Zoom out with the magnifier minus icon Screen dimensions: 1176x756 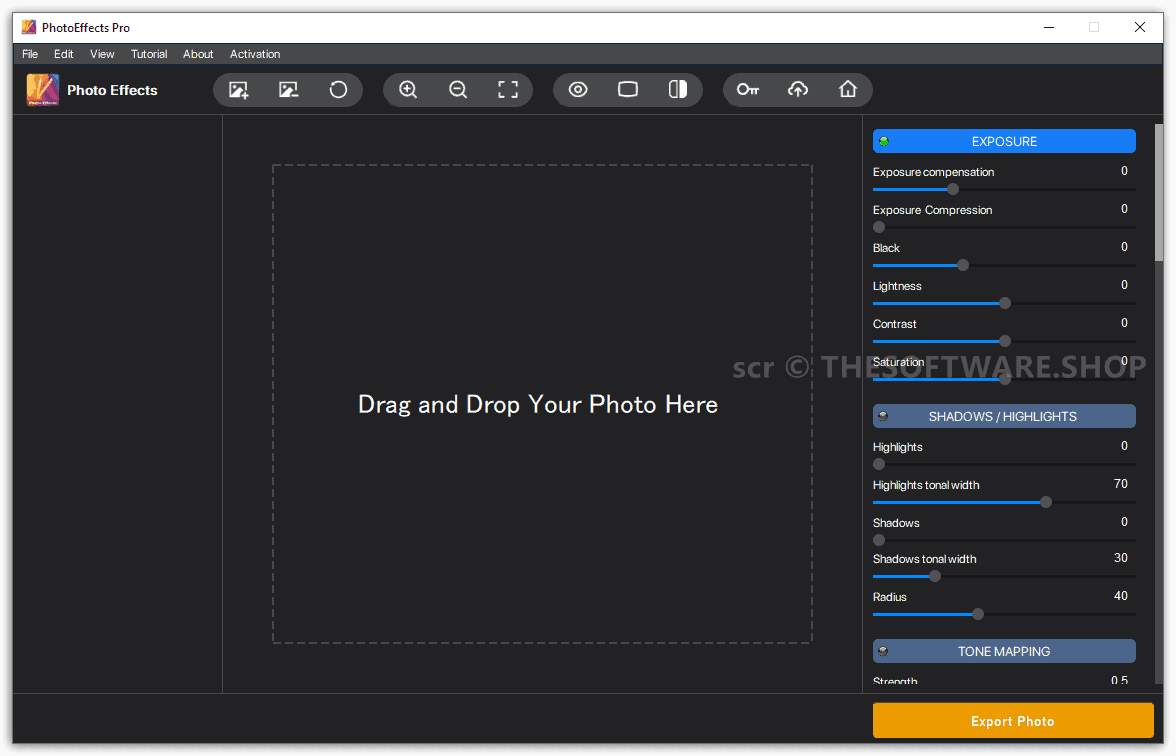(x=458, y=90)
